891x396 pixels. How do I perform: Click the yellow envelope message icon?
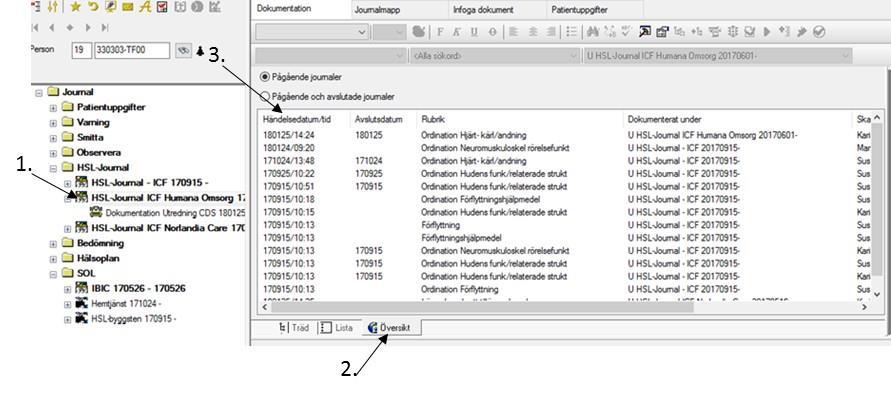coord(127,7)
